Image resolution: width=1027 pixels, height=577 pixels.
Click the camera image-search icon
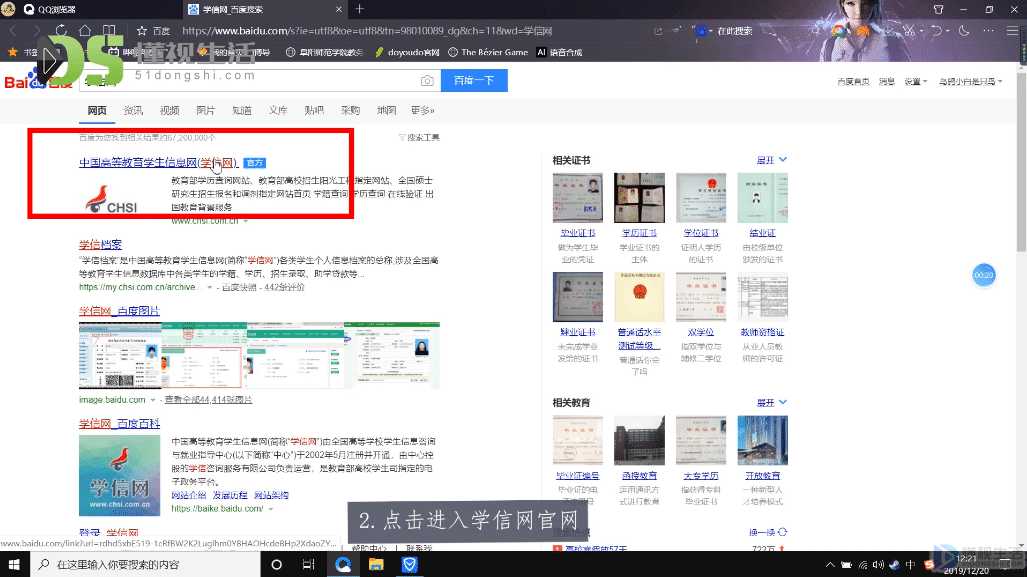(427, 81)
